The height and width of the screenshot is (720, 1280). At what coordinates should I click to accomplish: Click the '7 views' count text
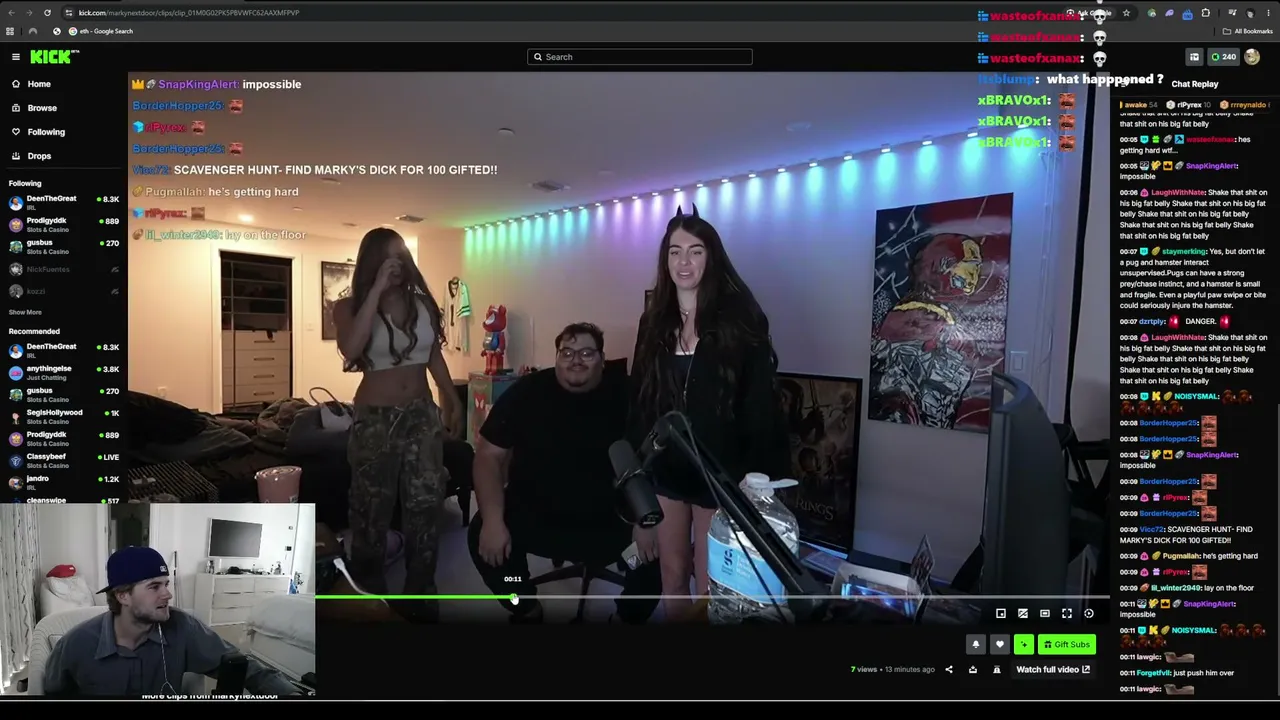864,670
